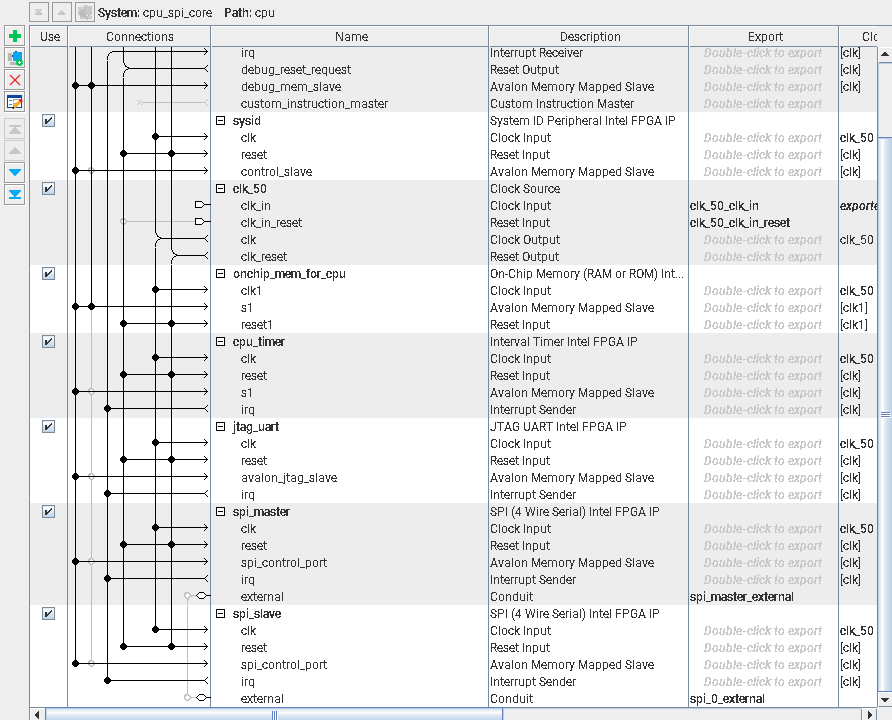892x720 pixels.
Task: Click export cell for debug_mem_slave row
Action: 762,87
